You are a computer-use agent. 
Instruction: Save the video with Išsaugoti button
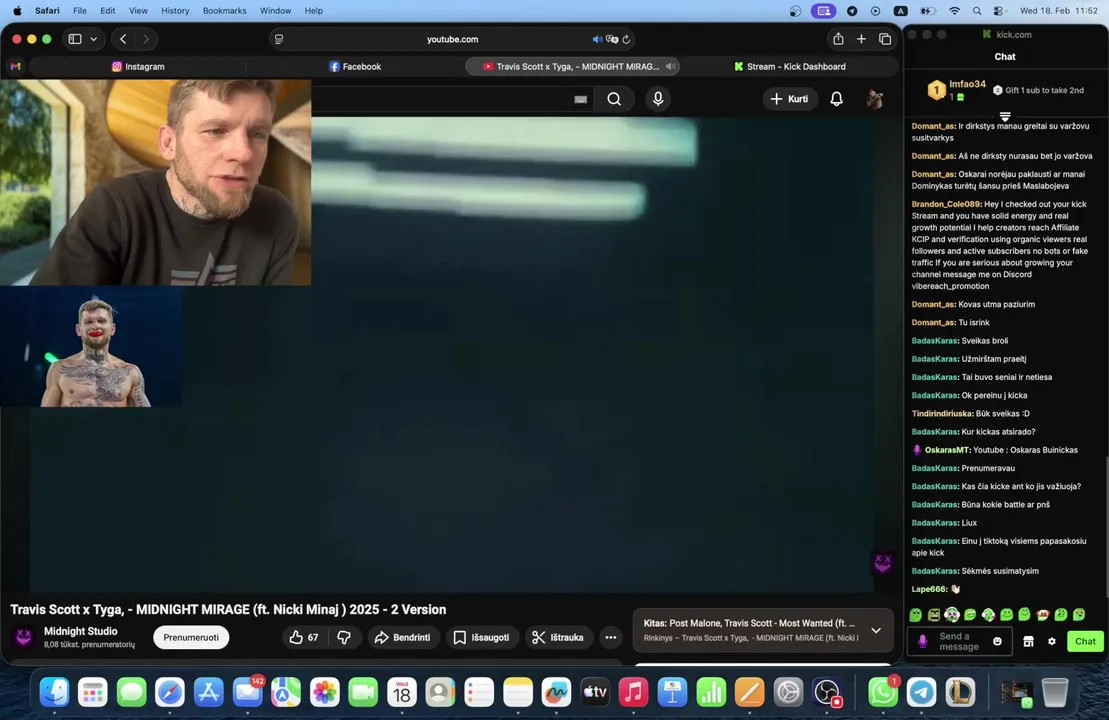coord(481,637)
